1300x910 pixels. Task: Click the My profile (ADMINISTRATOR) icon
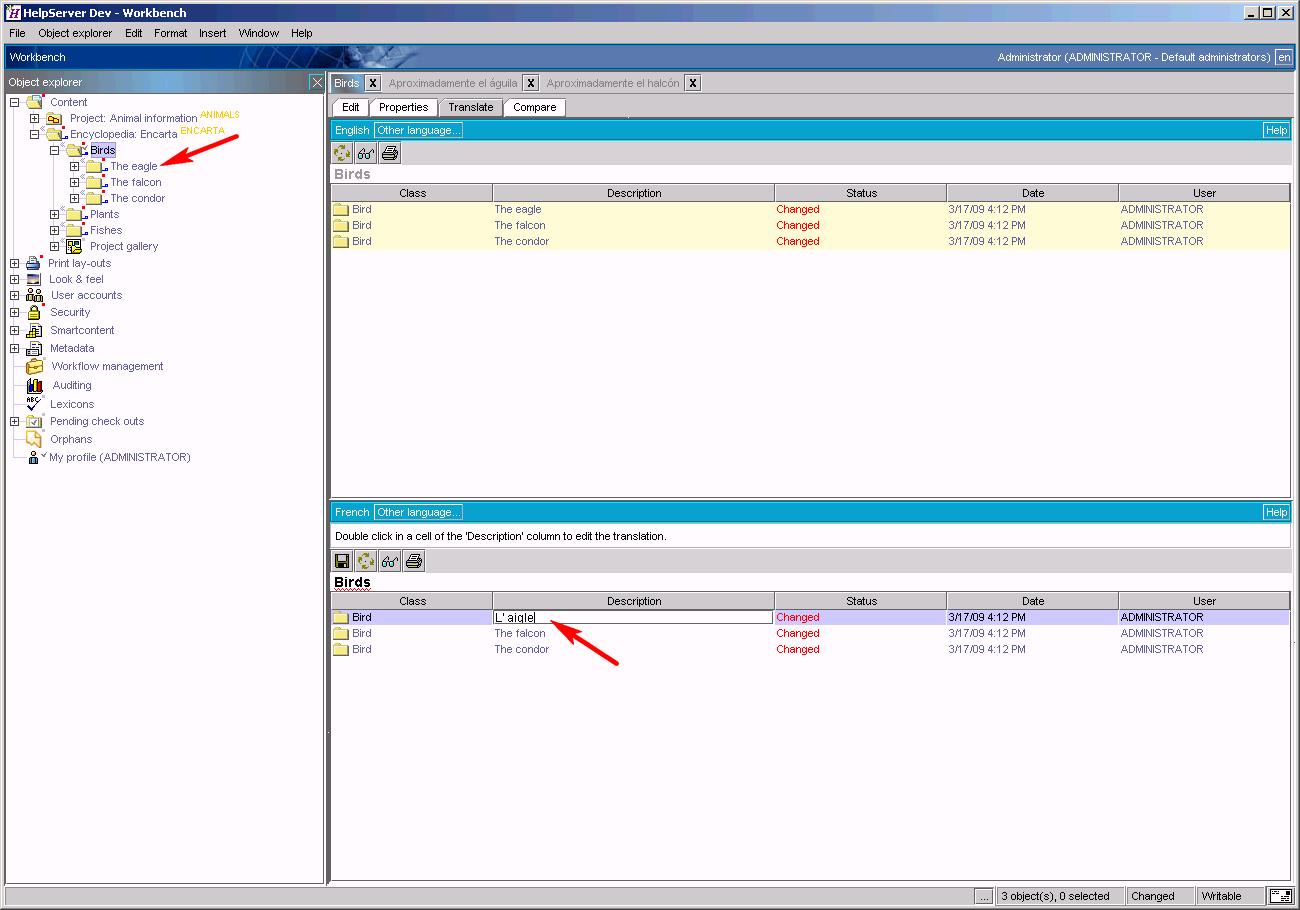[x=32, y=457]
